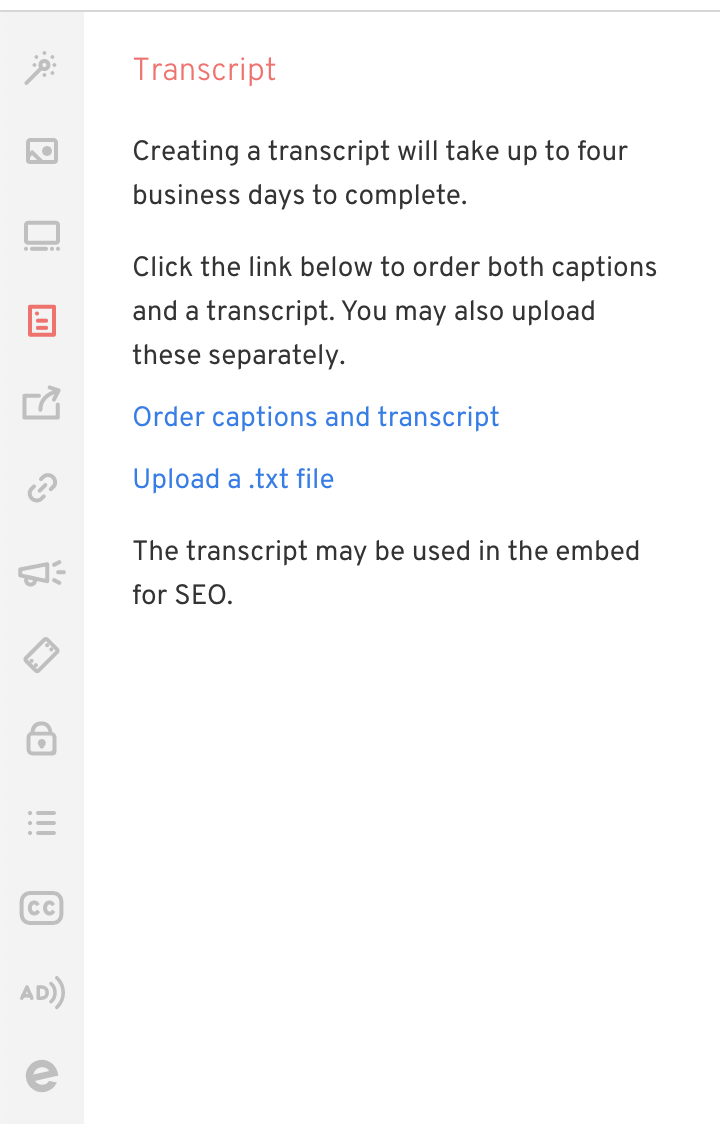Screen dimensions: 720x1124
Task: Follow the Order captions and transcript link
Action: point(316,416)
